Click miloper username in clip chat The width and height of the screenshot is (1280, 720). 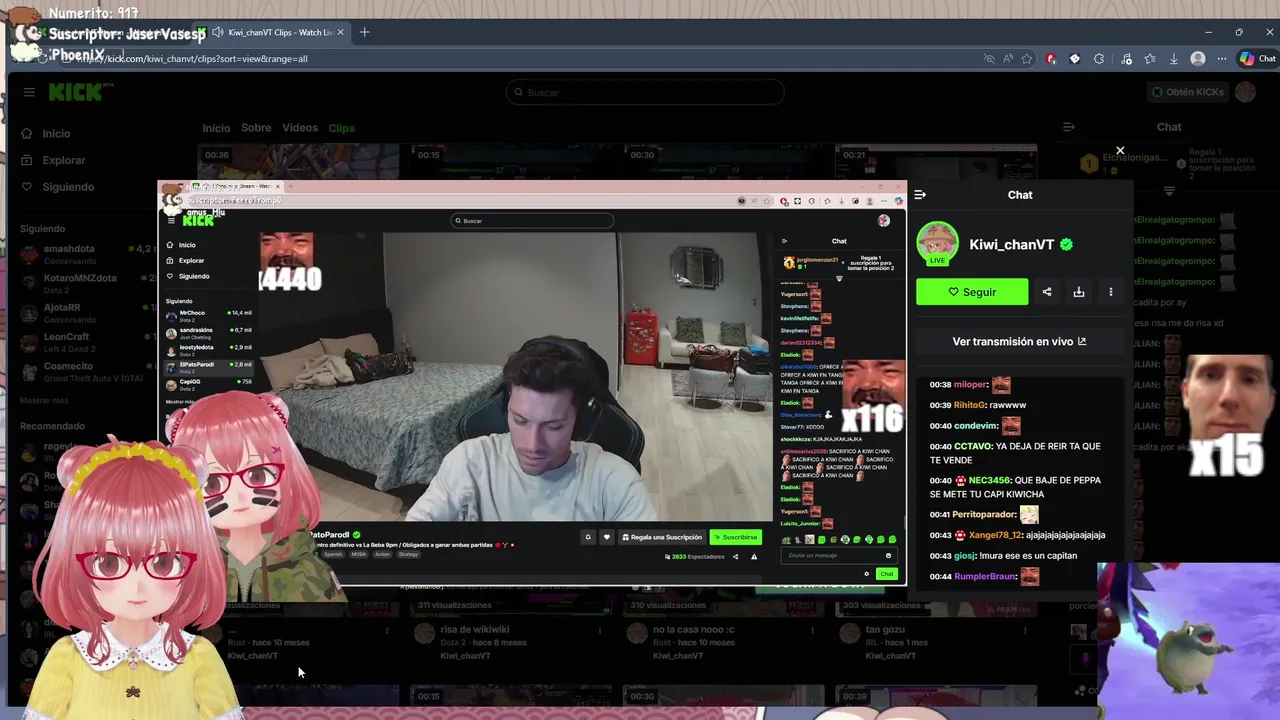(970, 385)
